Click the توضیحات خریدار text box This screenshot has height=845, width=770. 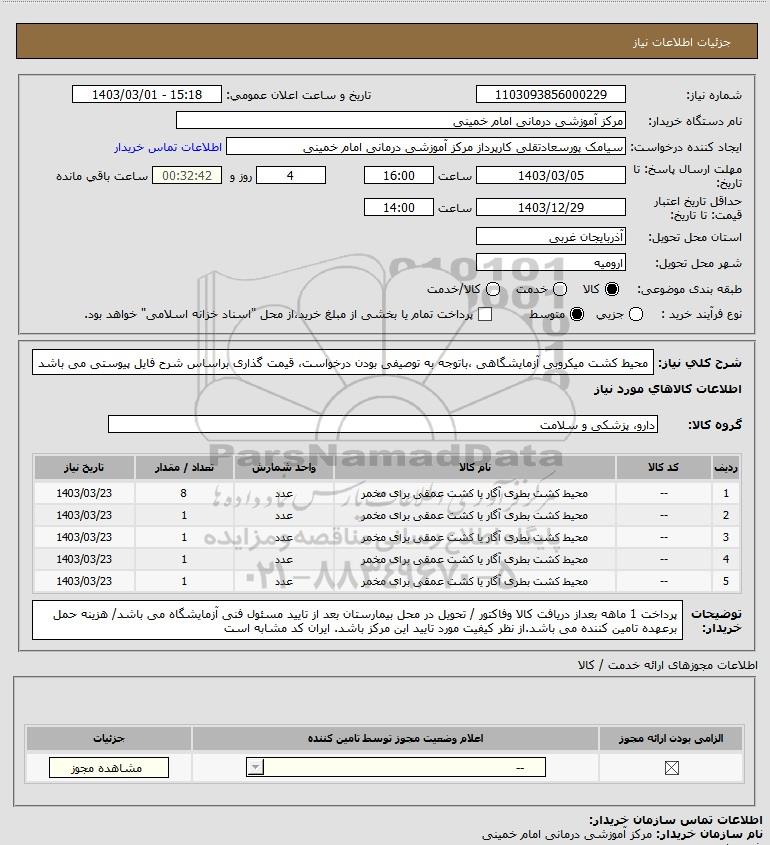[x=357, y=621]
